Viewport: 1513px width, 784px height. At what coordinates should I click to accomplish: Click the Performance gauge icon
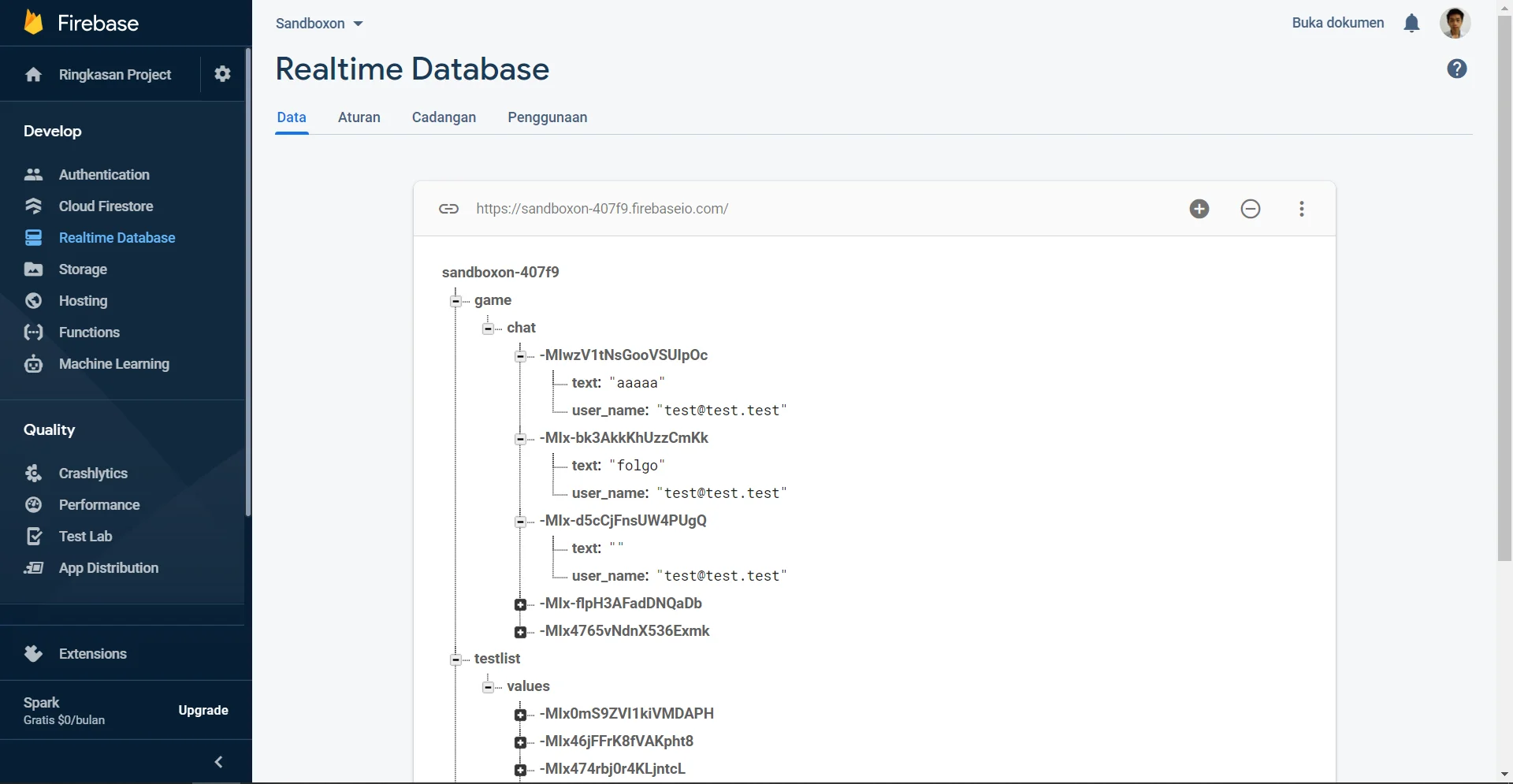33,504
